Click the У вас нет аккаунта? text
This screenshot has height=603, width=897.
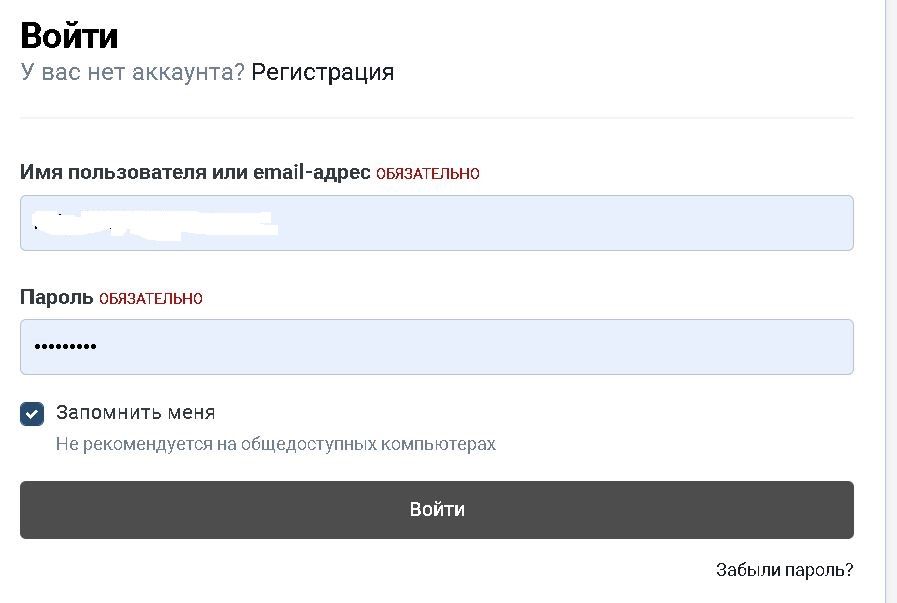[x=132, y=72]
